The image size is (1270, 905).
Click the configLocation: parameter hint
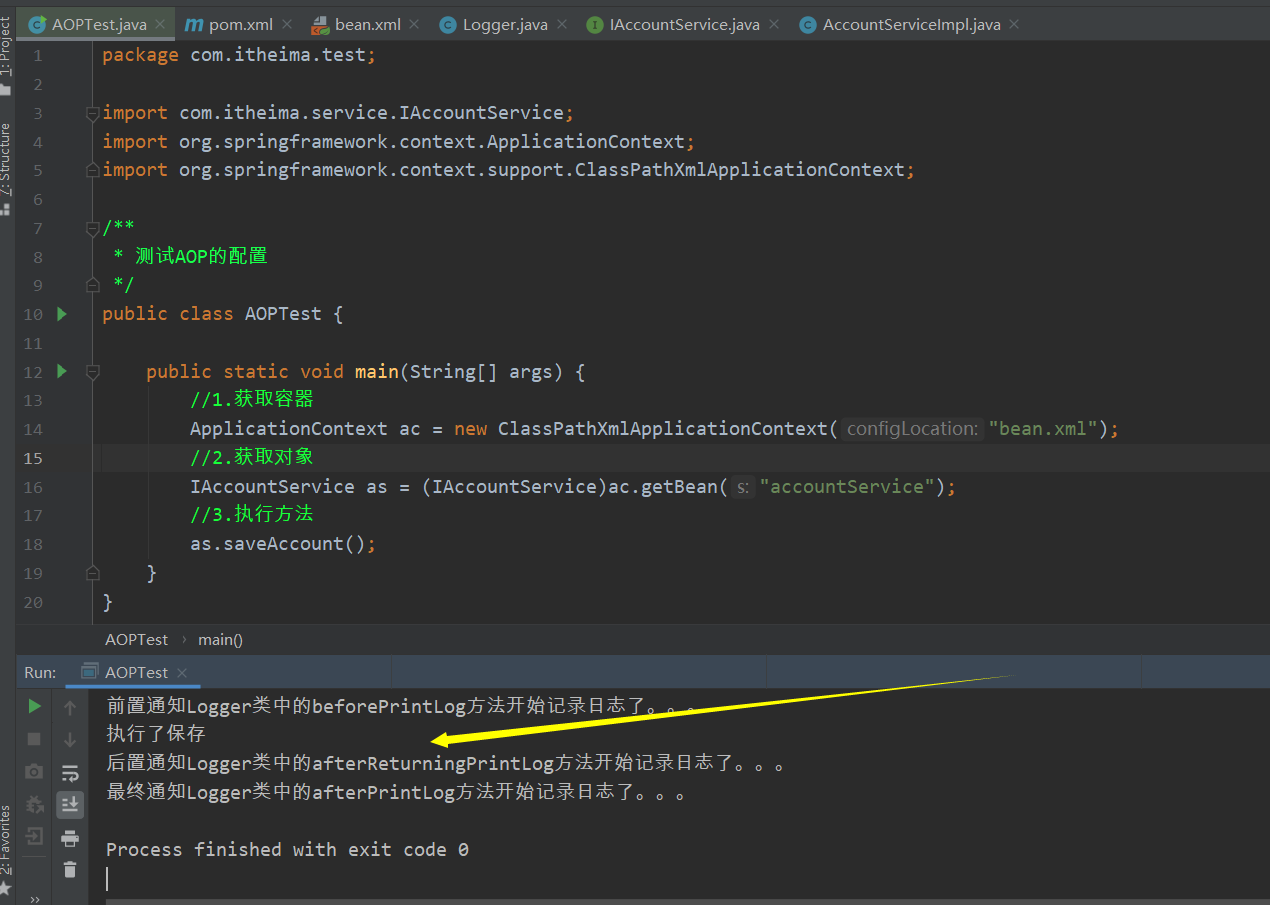911,429
